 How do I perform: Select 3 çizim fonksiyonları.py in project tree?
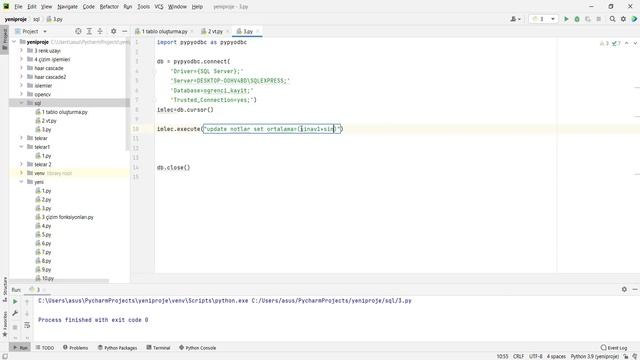67,217
